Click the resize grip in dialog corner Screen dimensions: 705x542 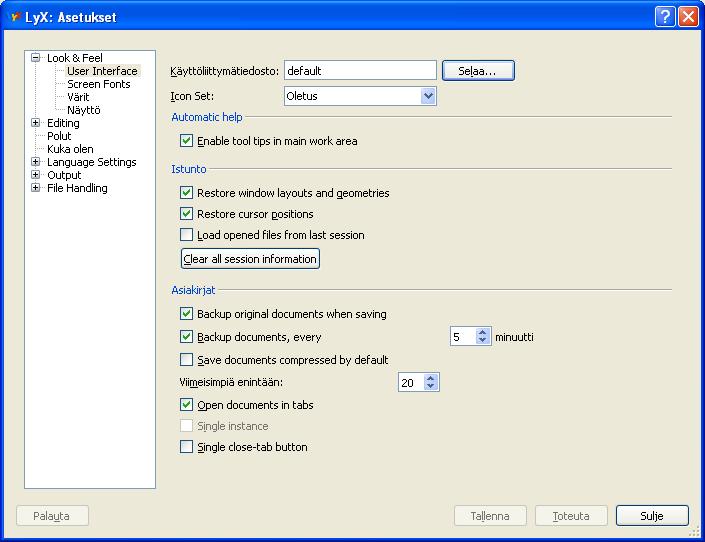coord(694,532)
